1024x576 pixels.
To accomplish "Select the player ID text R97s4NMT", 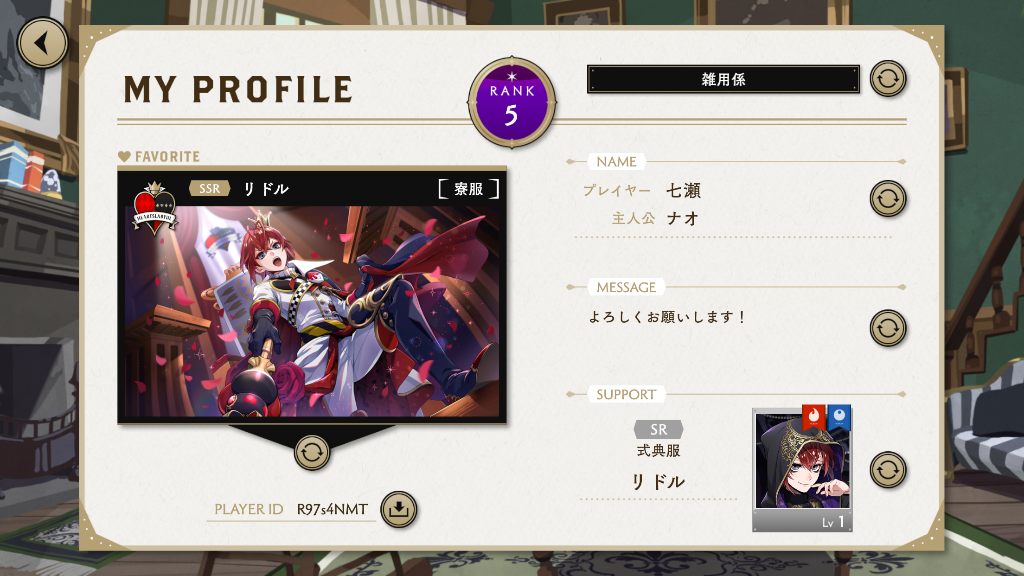I will point(332,509).
